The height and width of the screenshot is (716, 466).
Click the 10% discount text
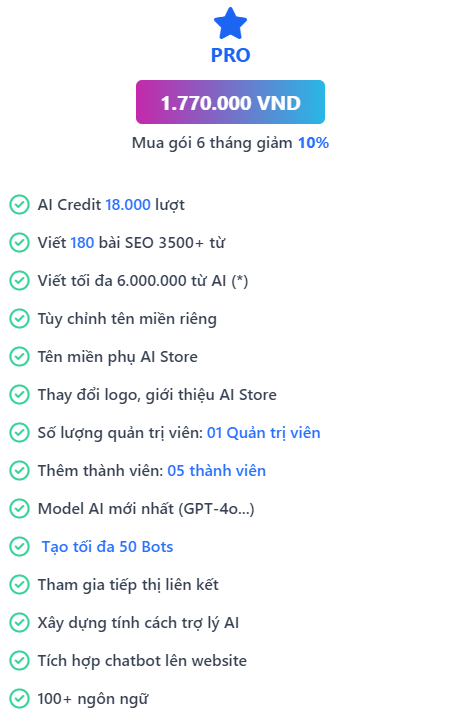[313, 143]
